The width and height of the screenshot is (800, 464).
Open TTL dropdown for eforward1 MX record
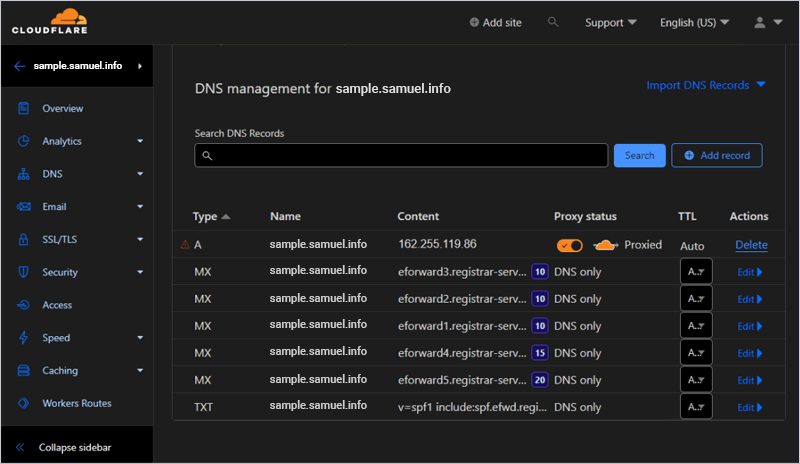[696, 326]
